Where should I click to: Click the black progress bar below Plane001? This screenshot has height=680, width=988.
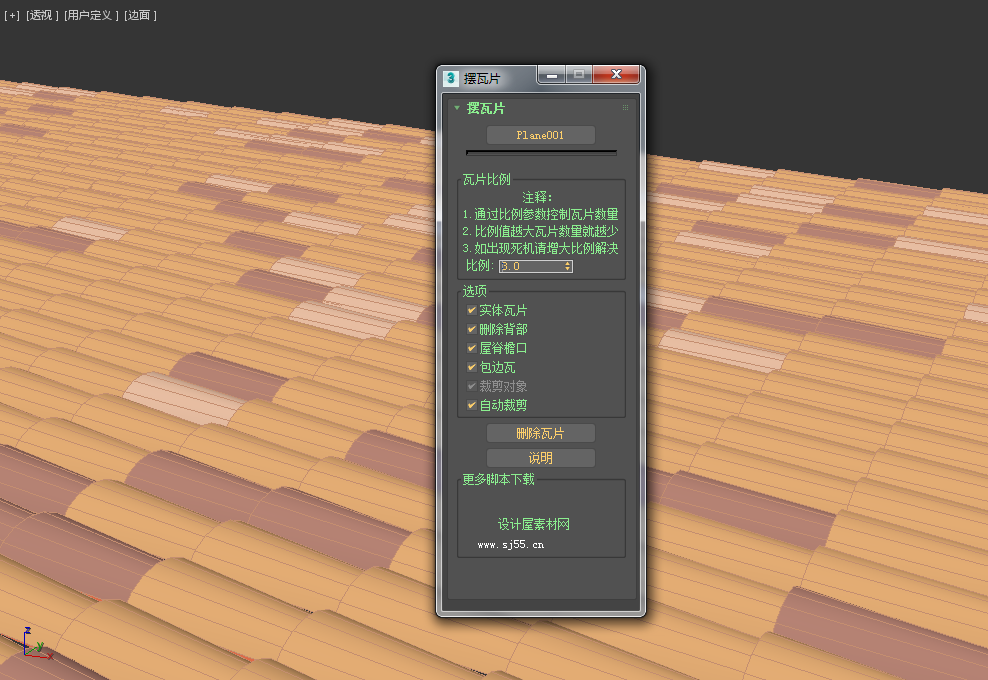[x=540, y=152]
